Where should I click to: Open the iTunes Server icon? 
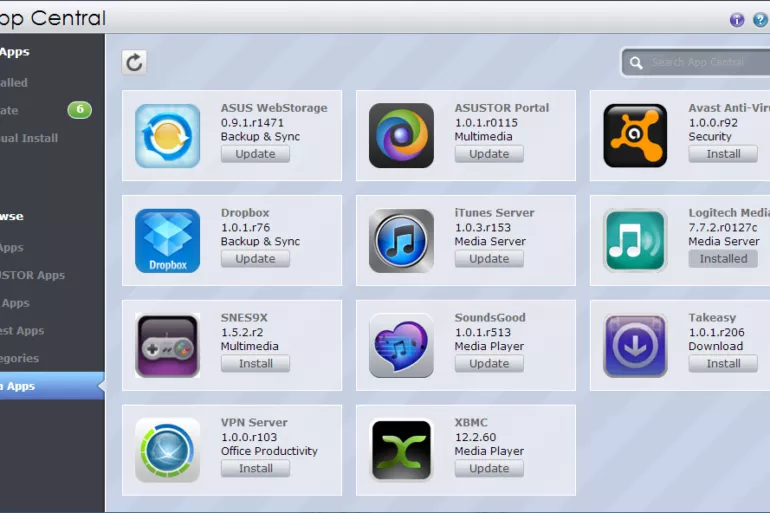401,241
